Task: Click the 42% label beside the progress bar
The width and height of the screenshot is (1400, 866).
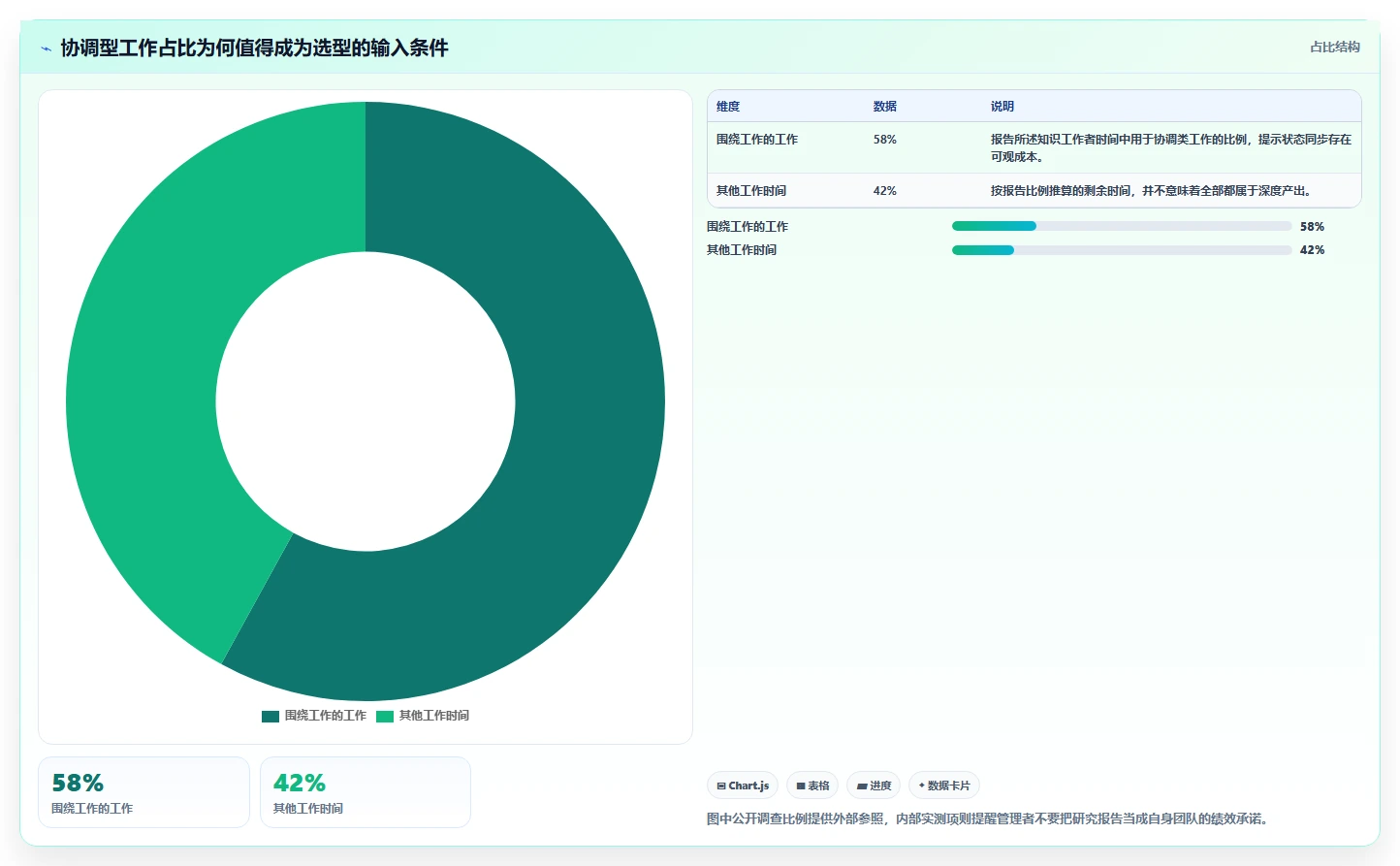Action: [x=1312, y=250]
